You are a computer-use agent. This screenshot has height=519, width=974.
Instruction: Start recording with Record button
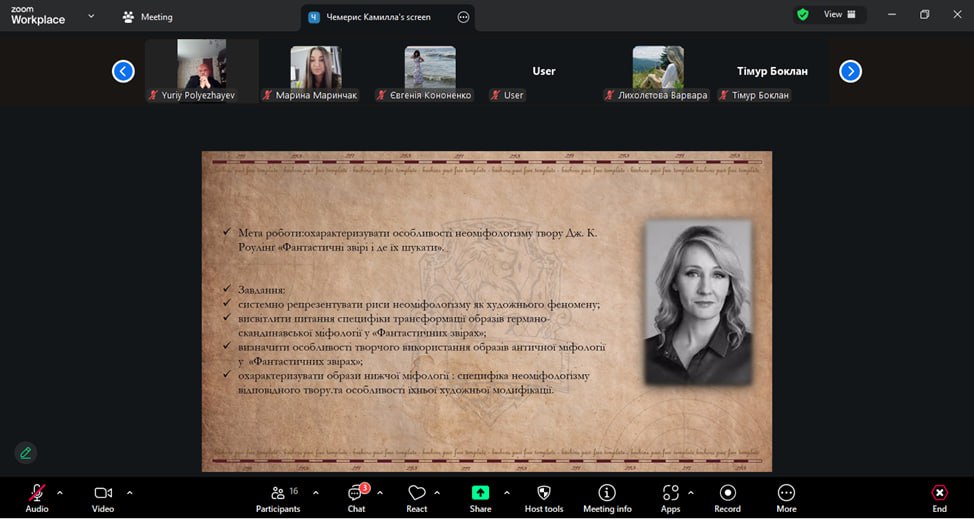727,494
